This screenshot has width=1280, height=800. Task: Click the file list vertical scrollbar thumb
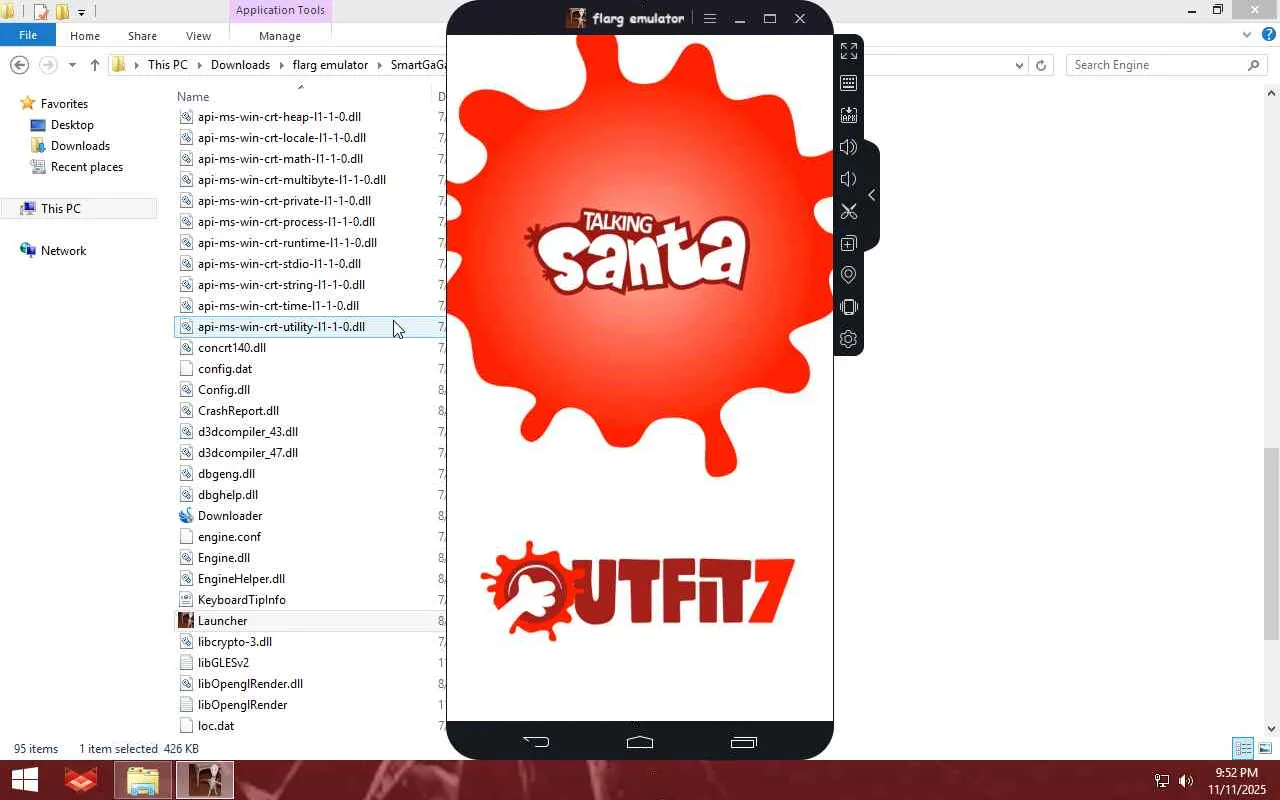click(x=1272, y=544)
